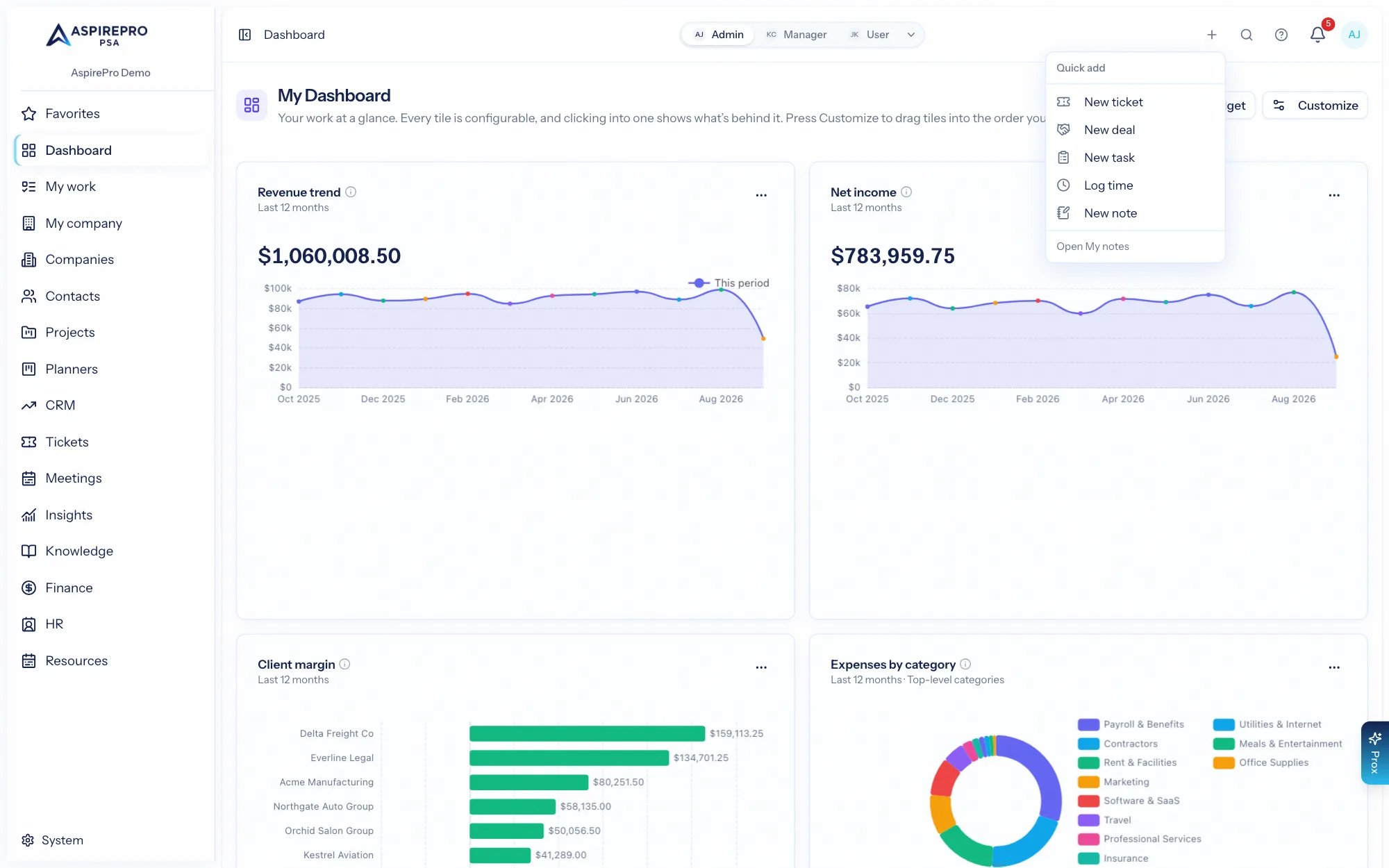This screenshot has width=1389, height=868.
Task: Open Meetings in the sidebar
Action: click(111, 478)
